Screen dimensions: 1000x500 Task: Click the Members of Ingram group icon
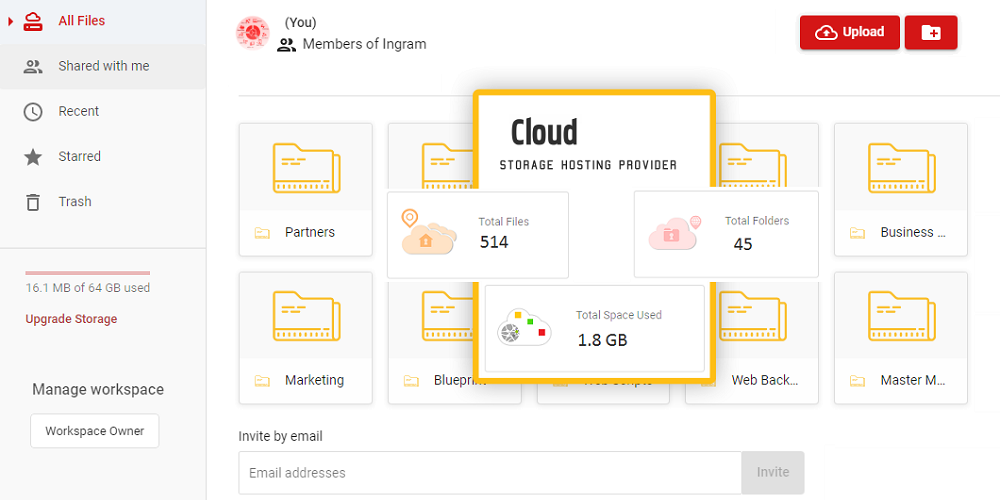[x=287, y=45]
